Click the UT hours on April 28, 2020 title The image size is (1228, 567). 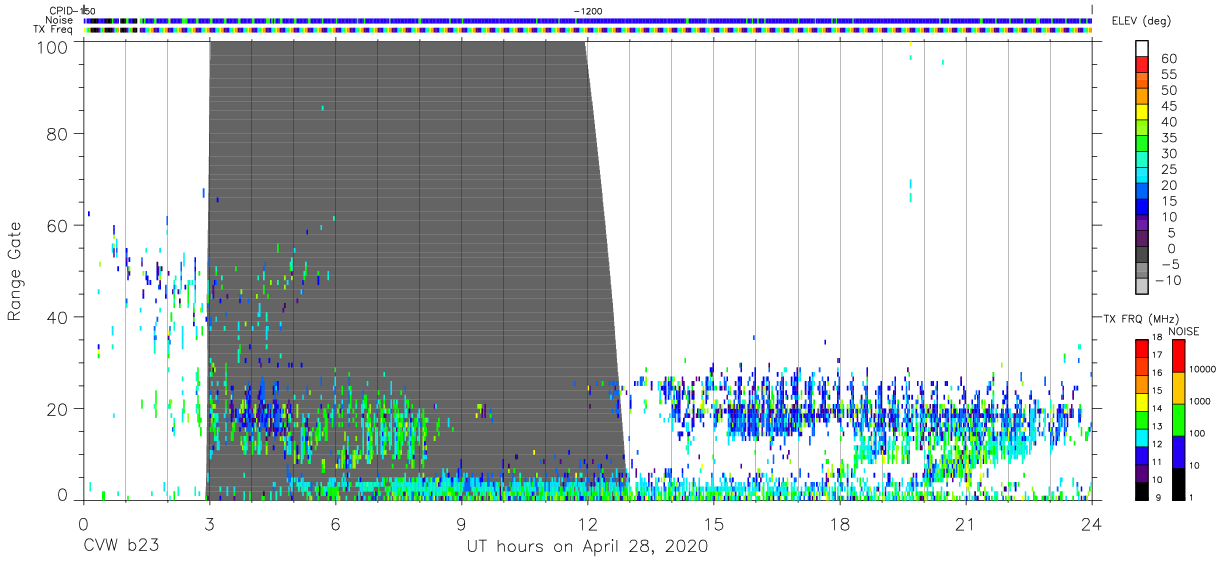pyautogui.click(x=587, y=547)
